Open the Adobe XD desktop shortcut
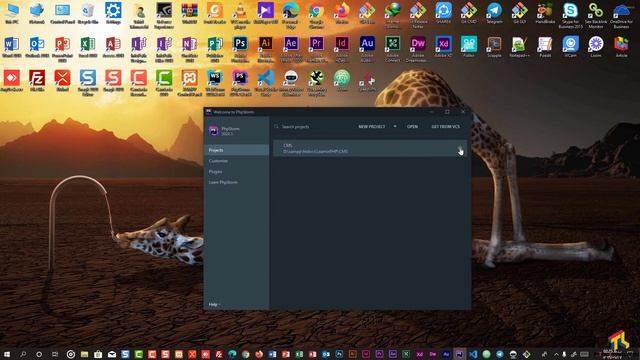This screenshot has height=360, width=640. pyautogui.click(x=443, y=47)
